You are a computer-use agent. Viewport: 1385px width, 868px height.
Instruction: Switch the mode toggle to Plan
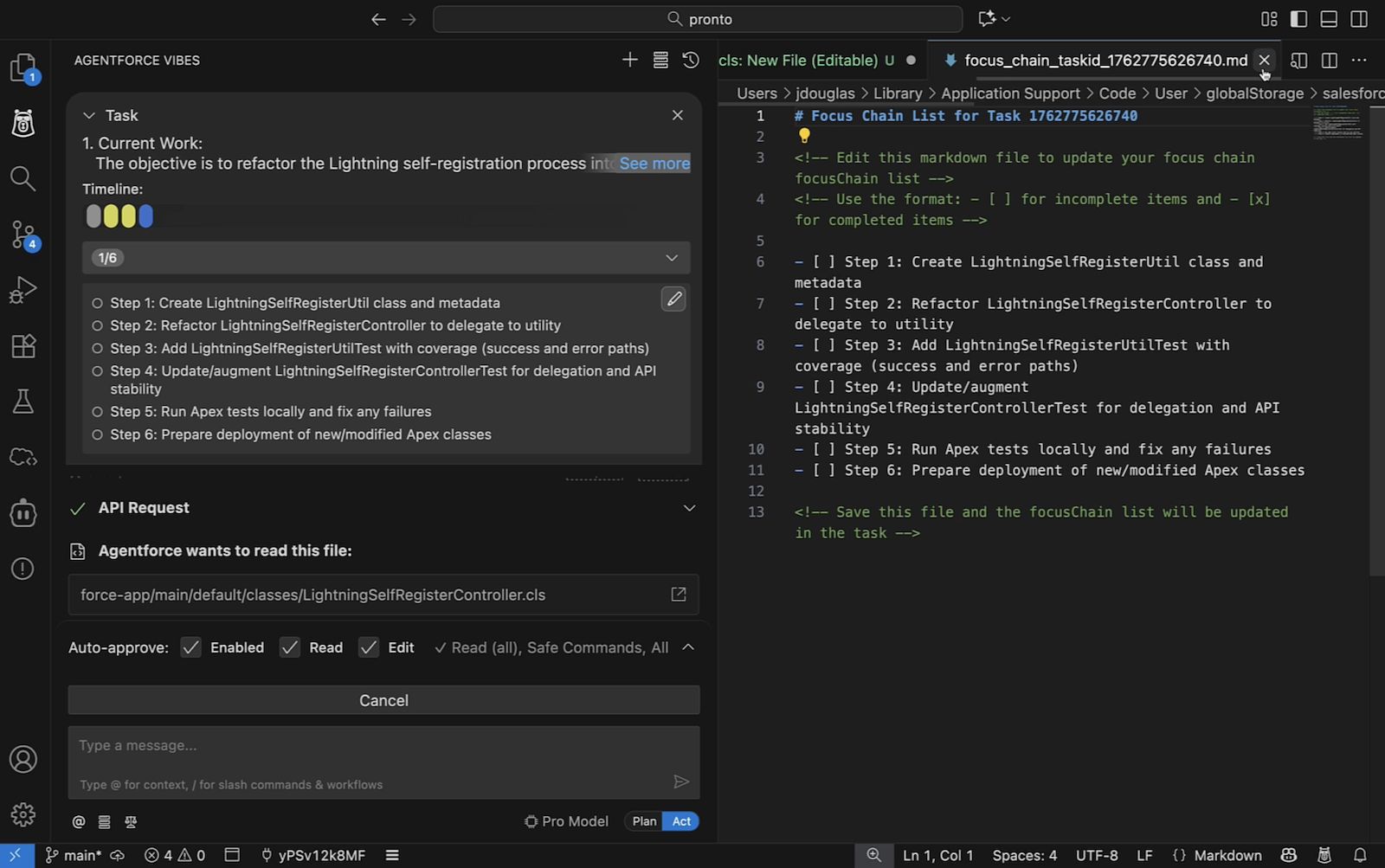pos(643,820)
